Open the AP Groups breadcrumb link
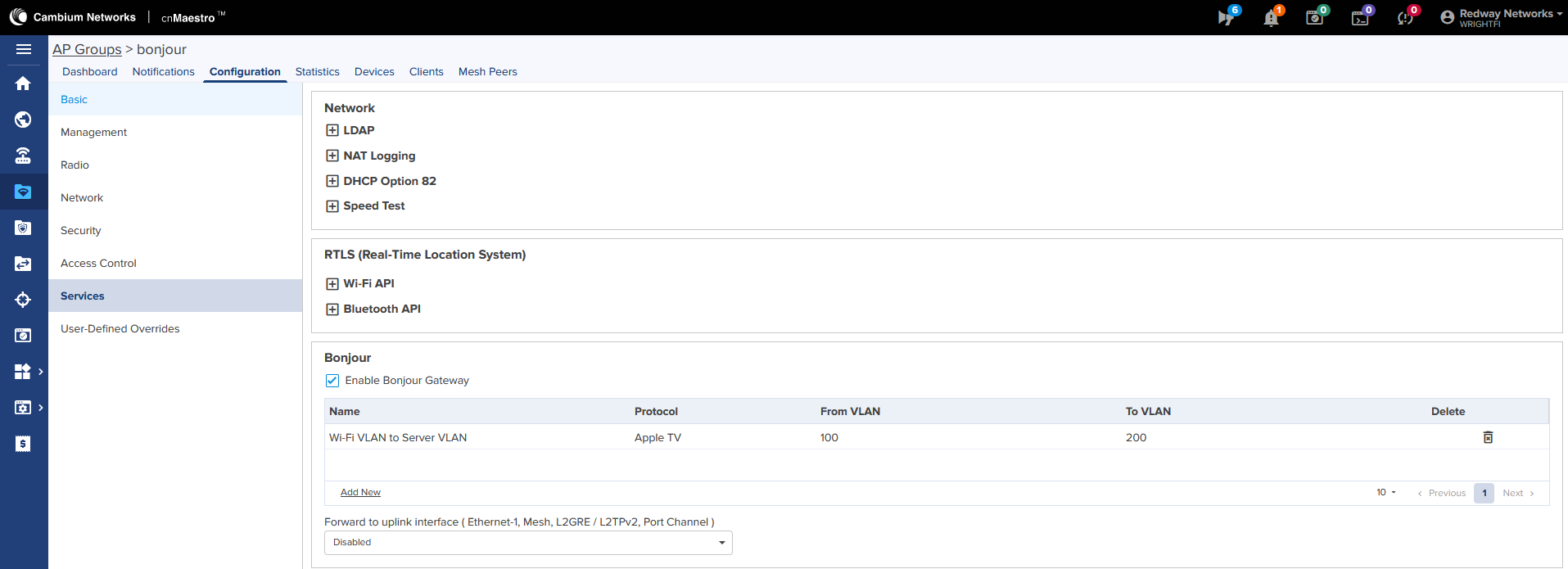The width and height of the screenshot is (1568, 569). pyautogui.click(x=87, y=49)
